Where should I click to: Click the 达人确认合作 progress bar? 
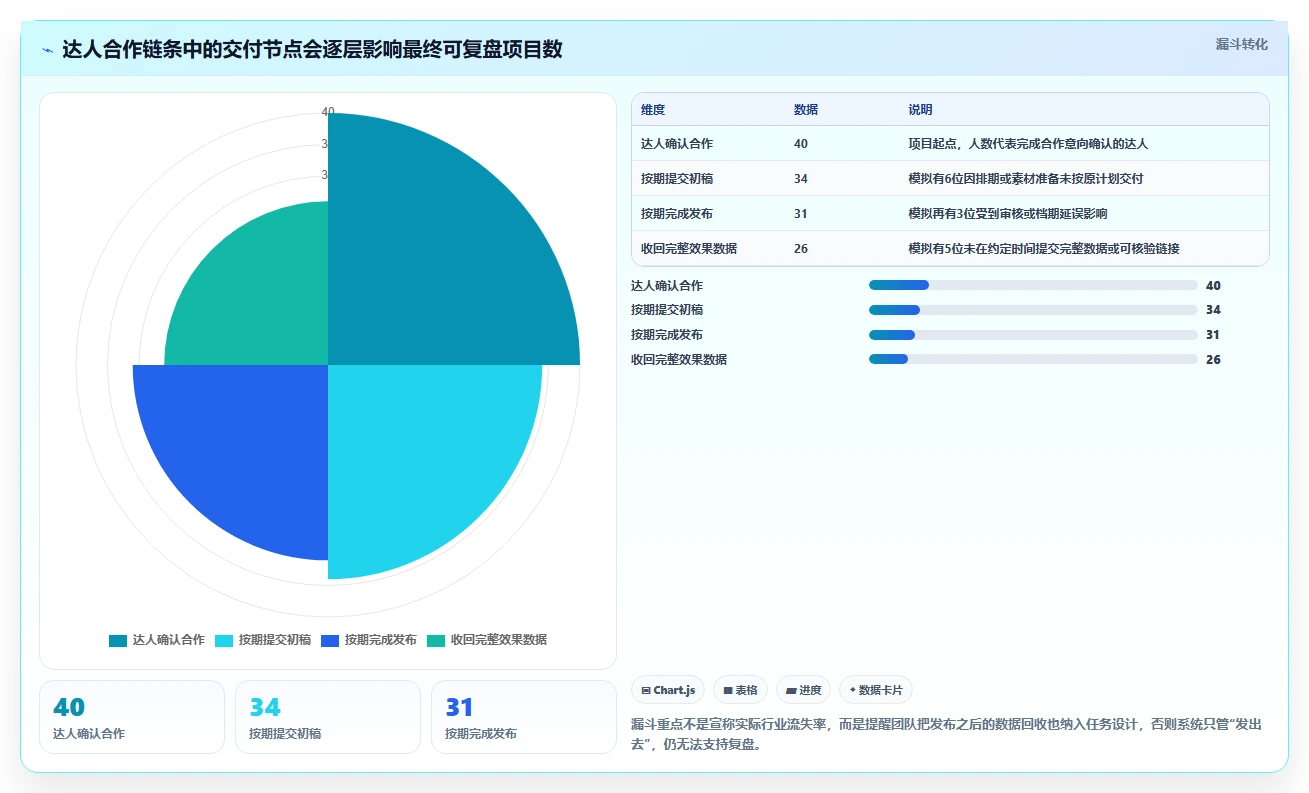pos(1033,285)
